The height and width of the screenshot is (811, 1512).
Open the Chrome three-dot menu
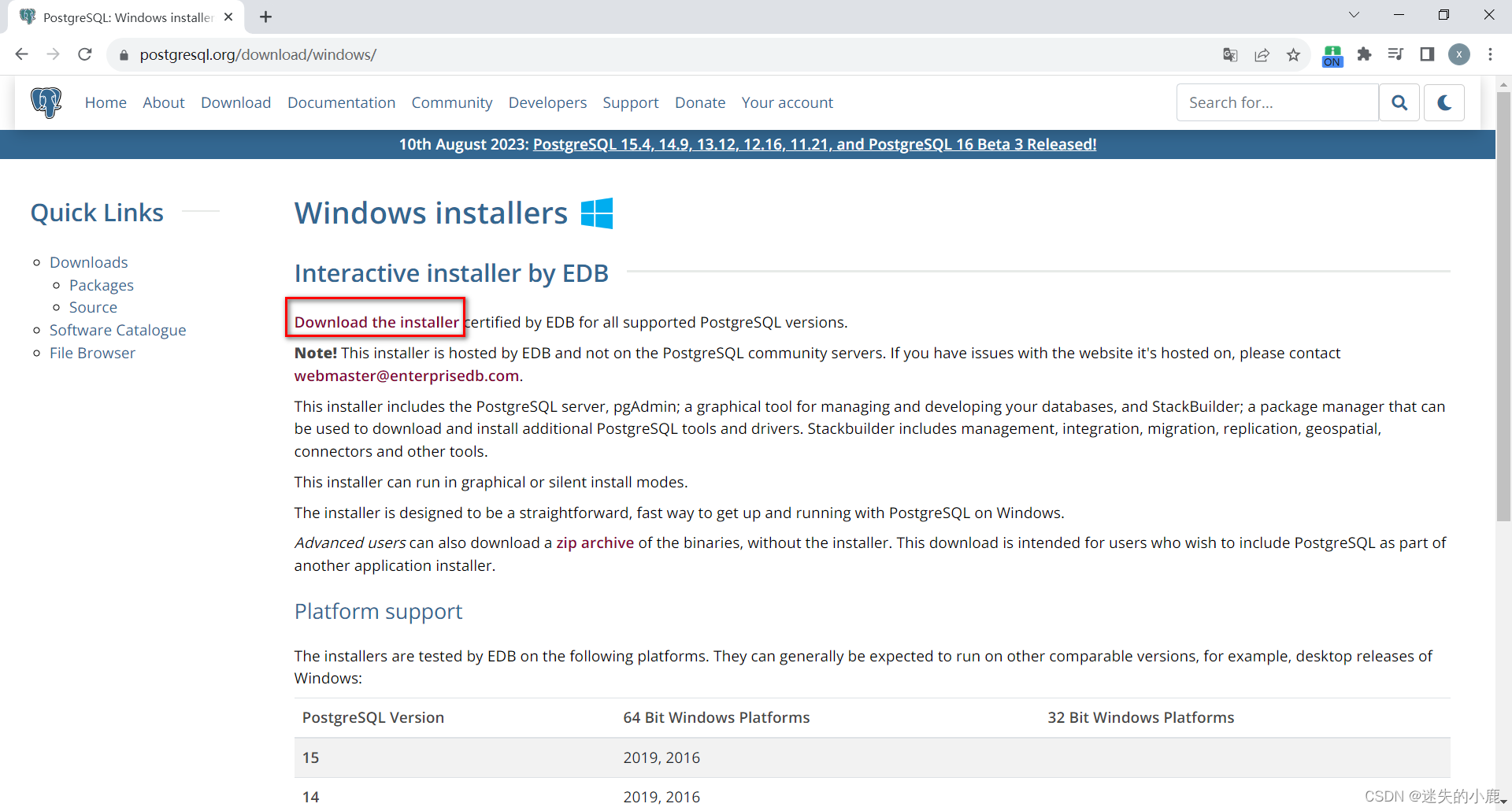click(1491, 54)
